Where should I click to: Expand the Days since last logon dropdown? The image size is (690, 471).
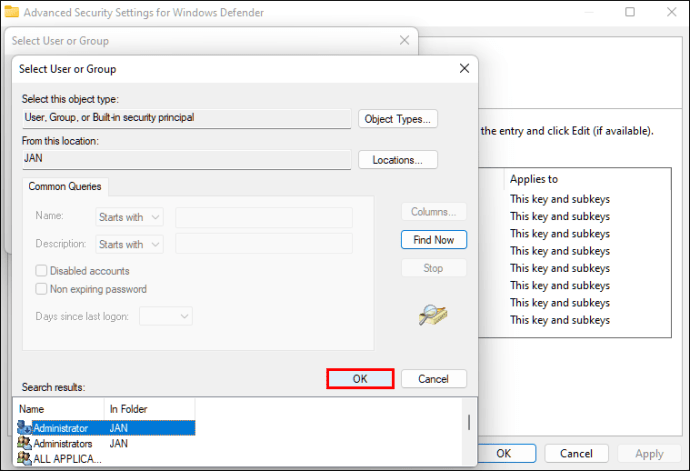pyautogui.click(x=166, y=316)
